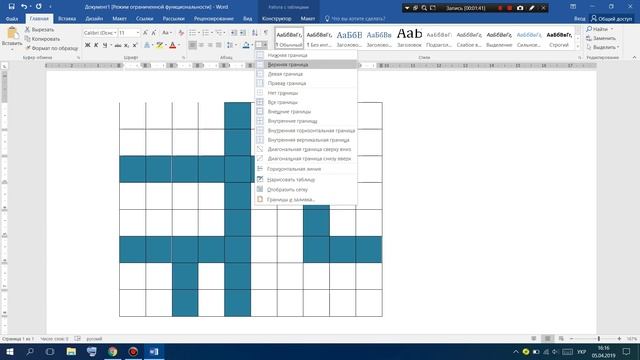Apply the red font color

pos(173,45)
